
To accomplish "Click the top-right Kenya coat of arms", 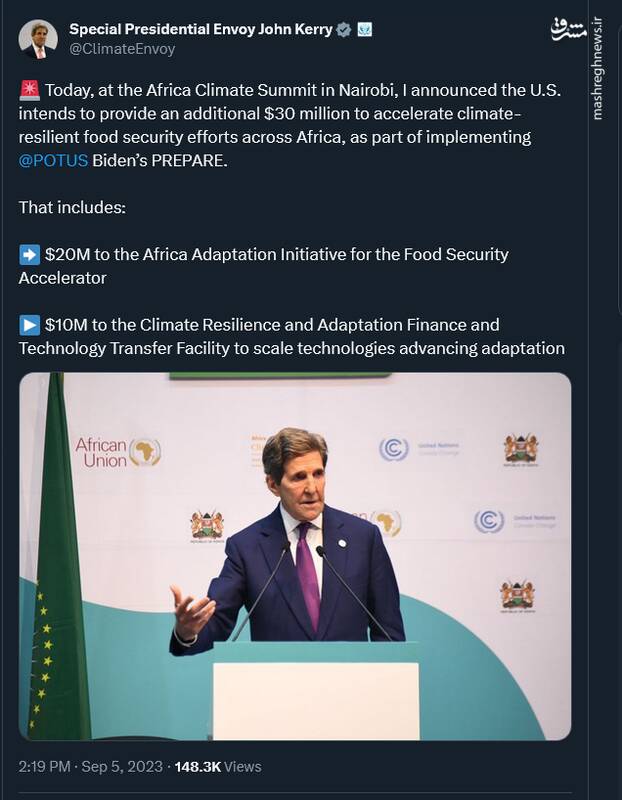I will tap(520, 447).
